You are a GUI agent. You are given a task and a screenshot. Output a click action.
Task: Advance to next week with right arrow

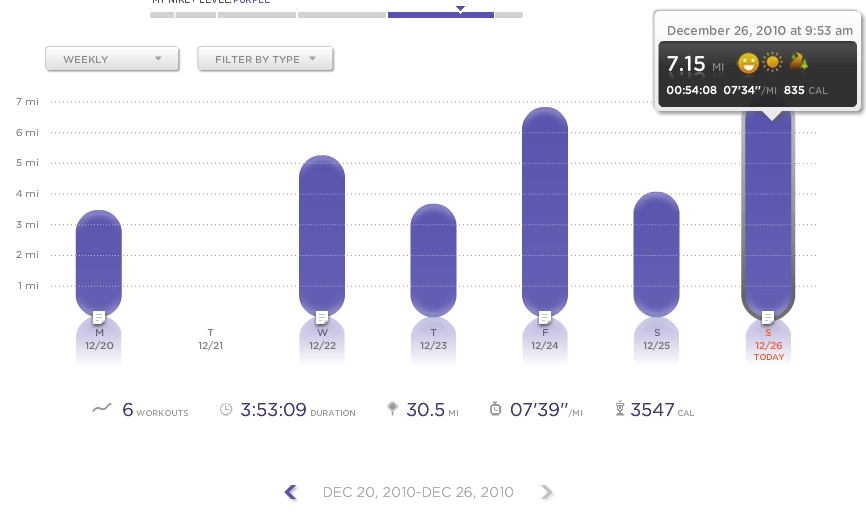coord(546,492)
